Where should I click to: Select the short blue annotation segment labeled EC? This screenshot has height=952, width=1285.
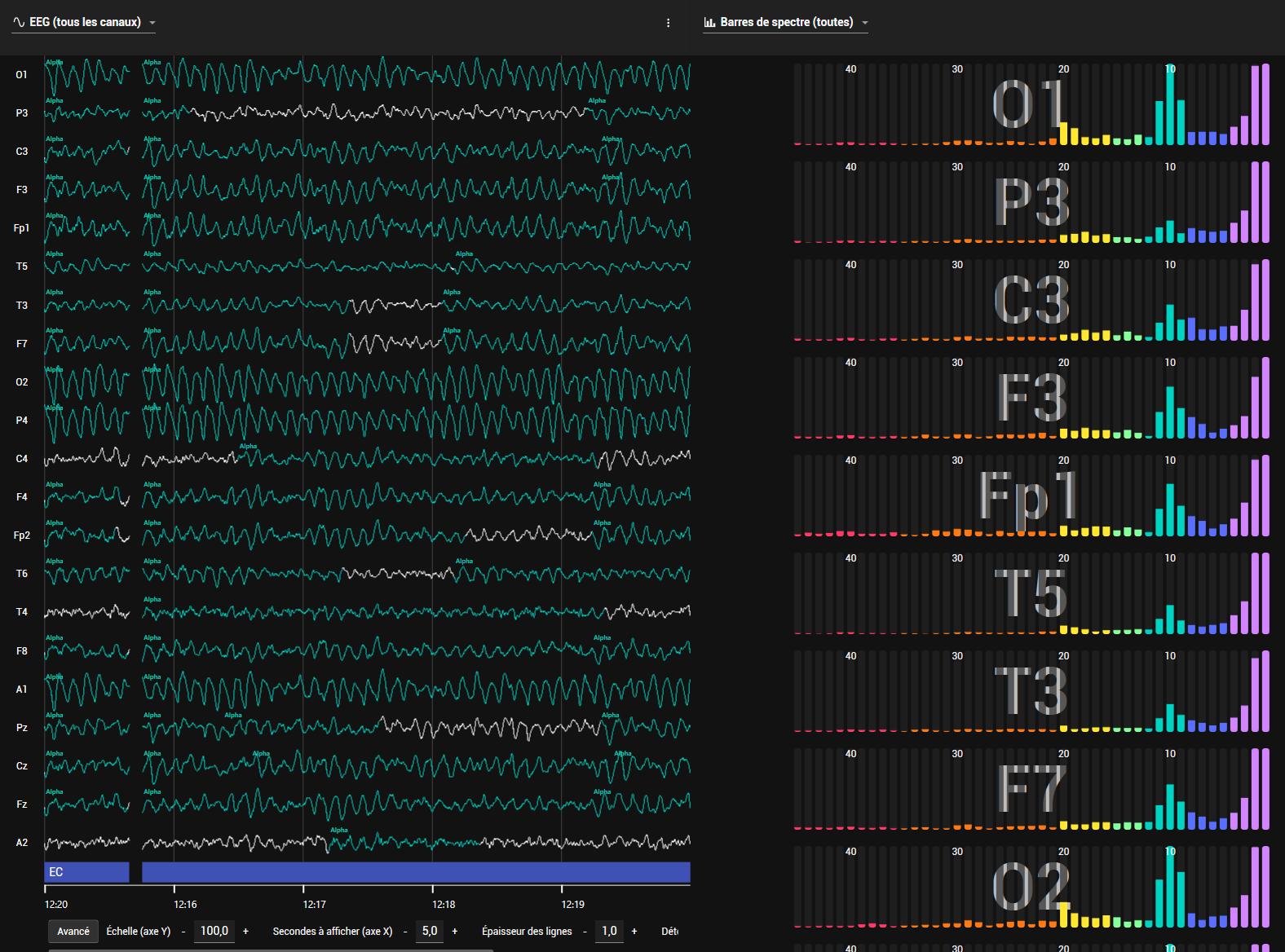click(86, 872)
